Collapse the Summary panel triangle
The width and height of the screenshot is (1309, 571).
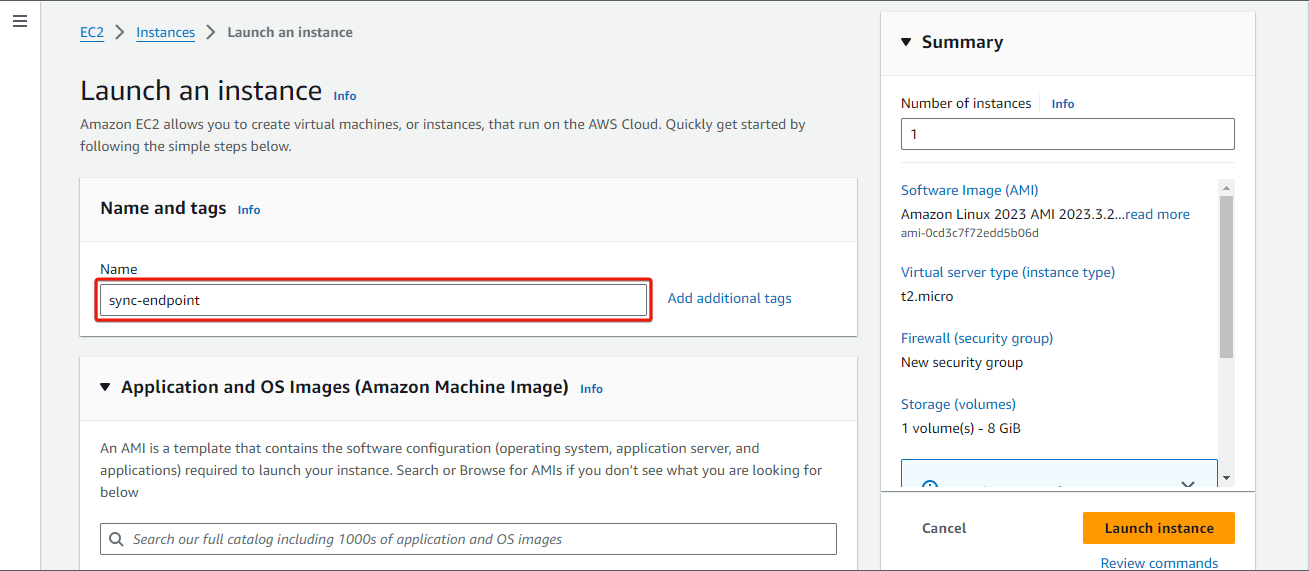[x=906, y=42]
